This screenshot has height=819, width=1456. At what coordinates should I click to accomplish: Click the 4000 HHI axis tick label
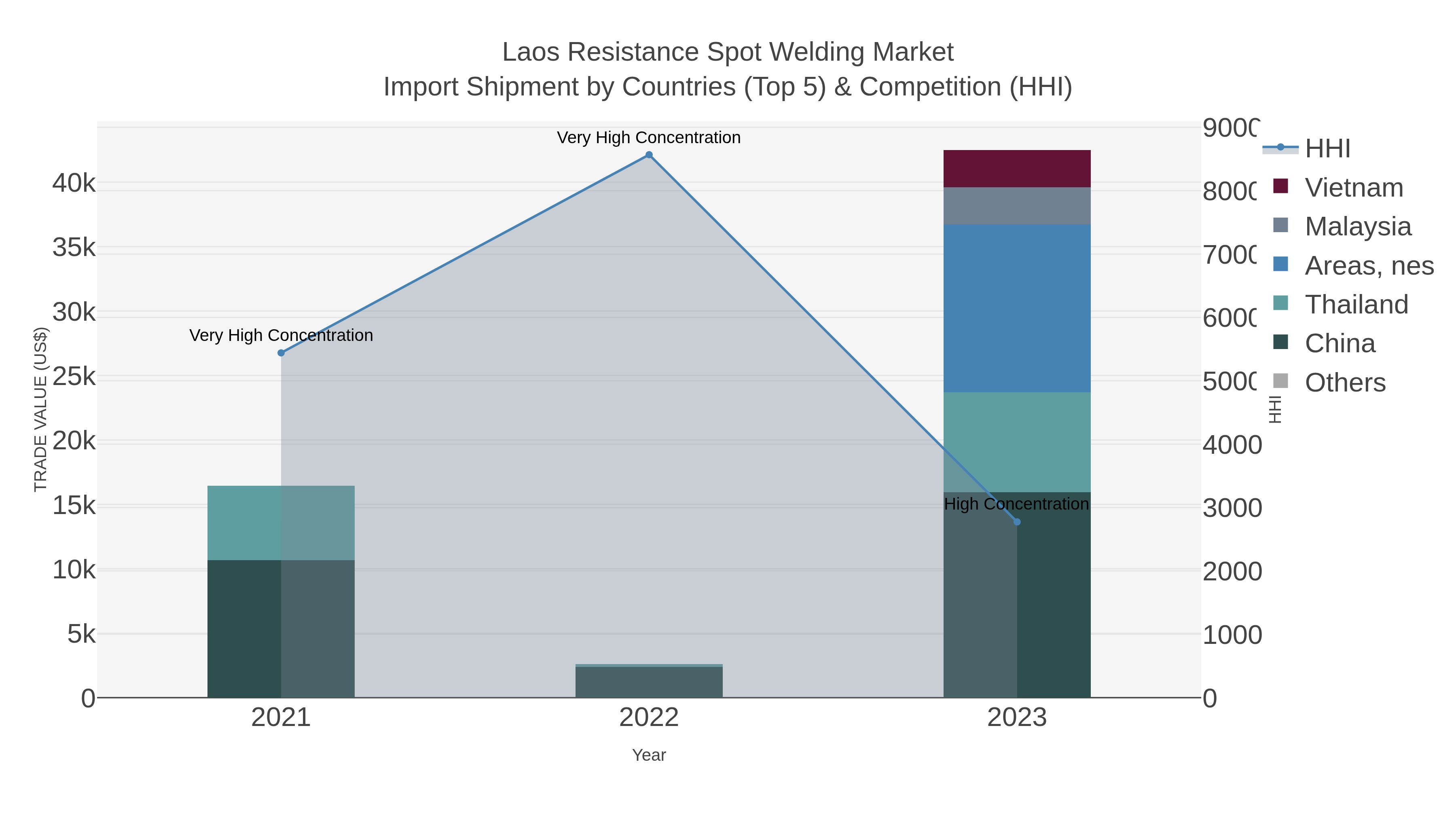point(1232,445)
